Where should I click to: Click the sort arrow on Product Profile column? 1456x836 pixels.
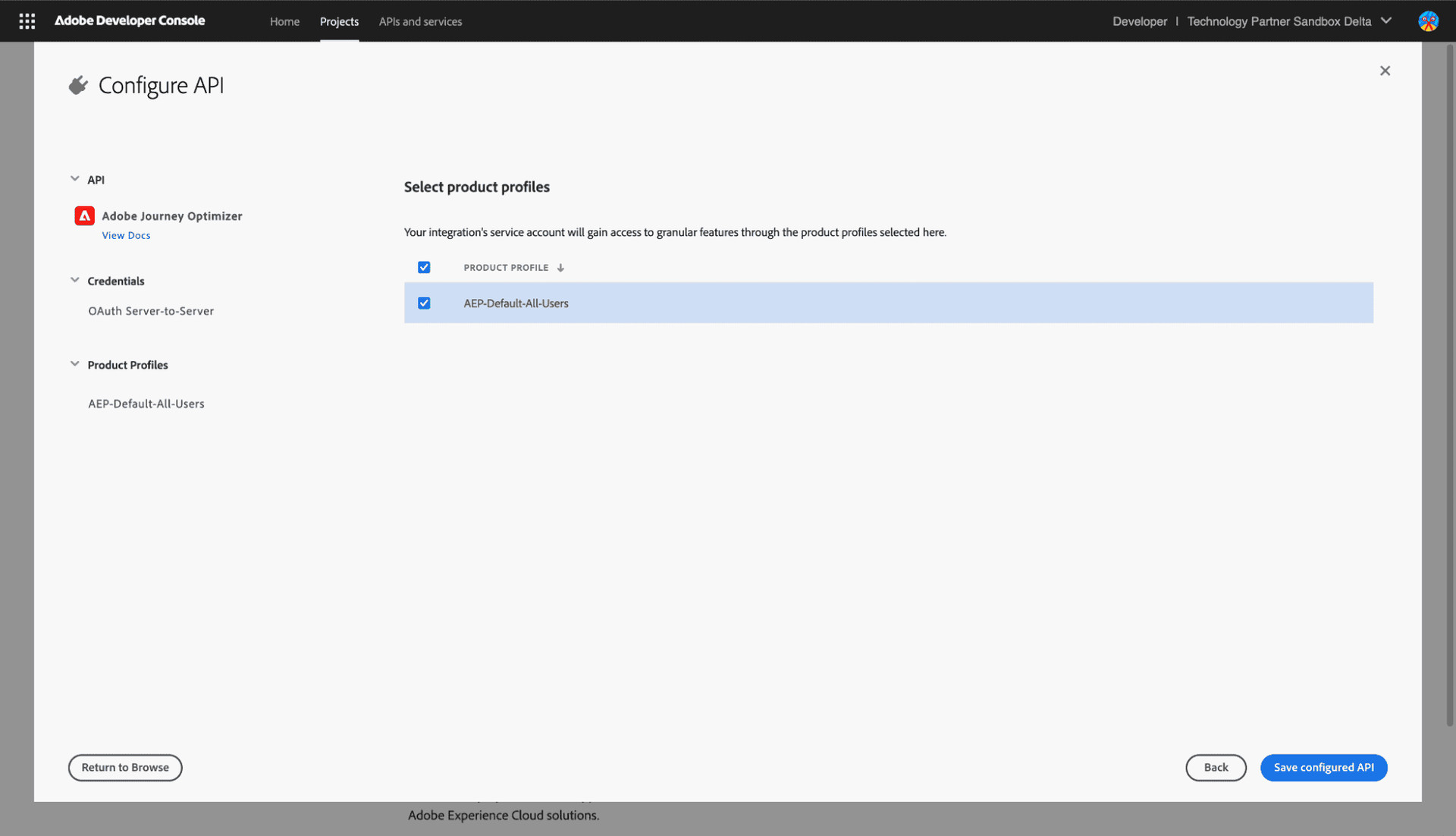[x=560, y=267]
